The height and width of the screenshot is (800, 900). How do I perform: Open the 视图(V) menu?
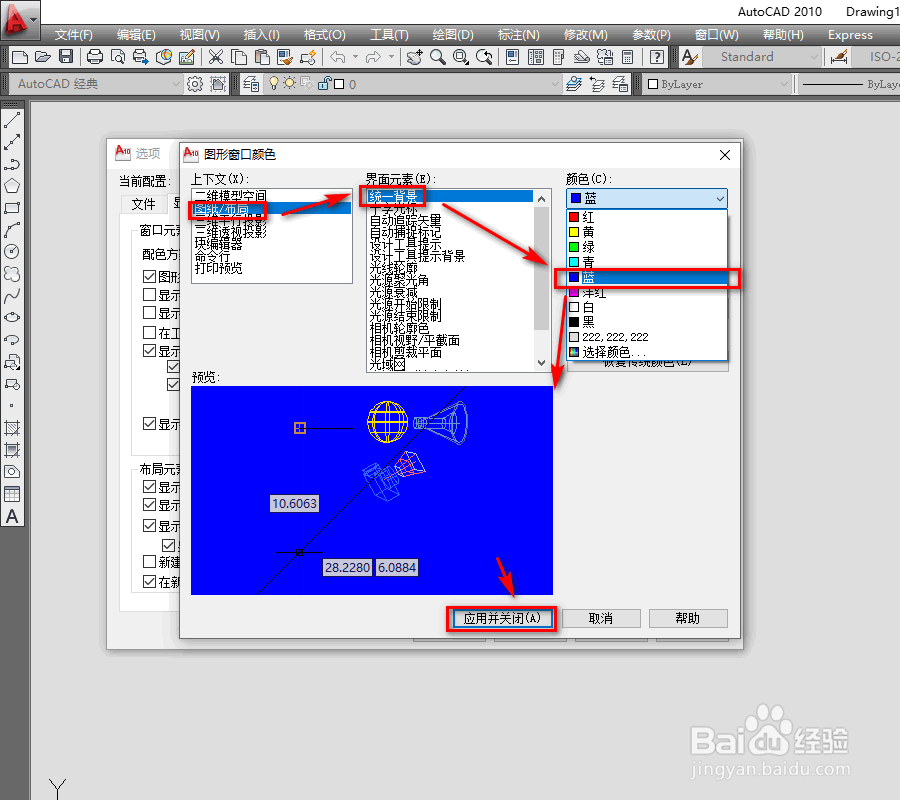click(199, 35)
